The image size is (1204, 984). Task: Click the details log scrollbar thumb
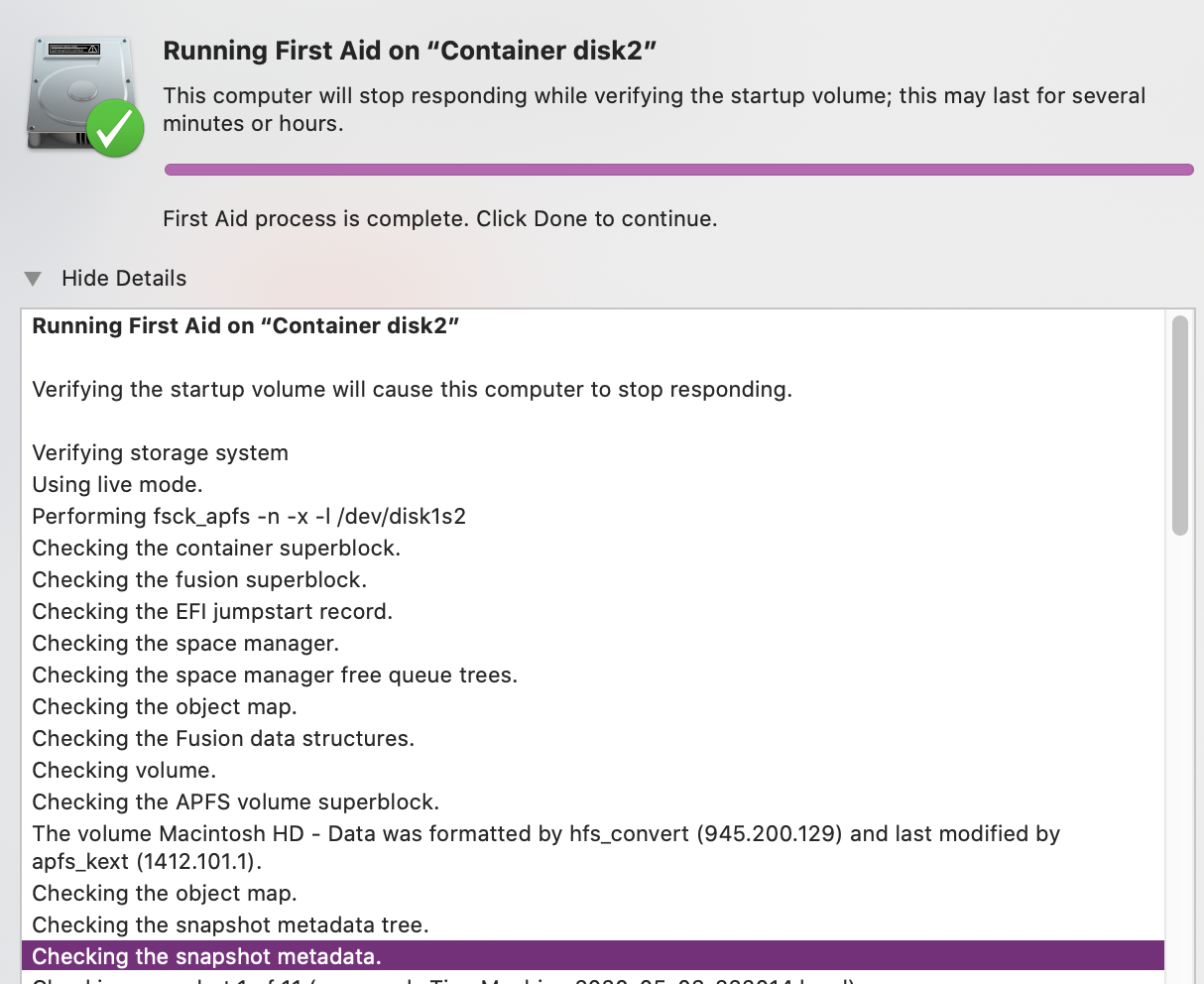(x=1179, y=425)
